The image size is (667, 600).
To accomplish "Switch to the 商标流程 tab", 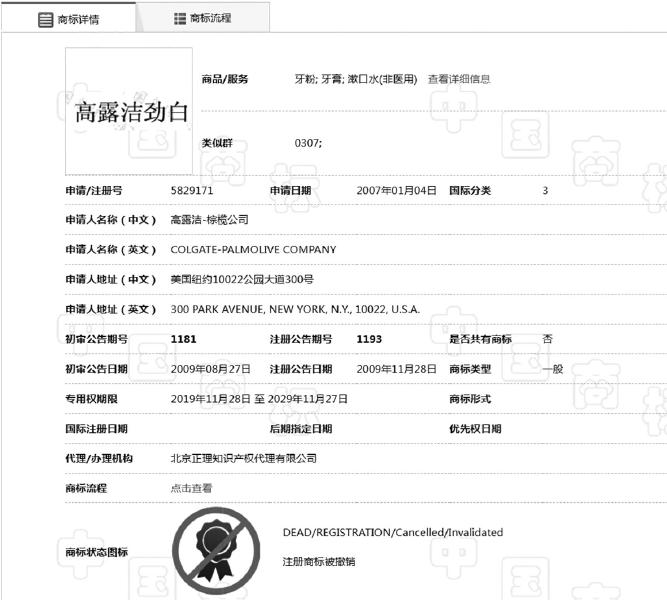I will tap(203, 18).
